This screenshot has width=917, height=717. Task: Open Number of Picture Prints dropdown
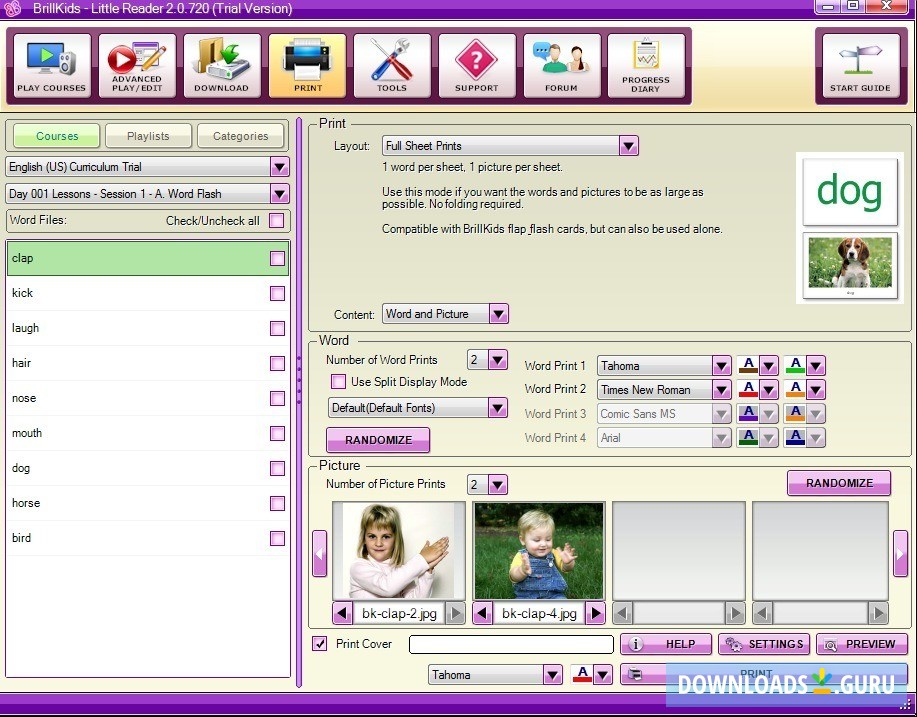[x=498, y=484]
